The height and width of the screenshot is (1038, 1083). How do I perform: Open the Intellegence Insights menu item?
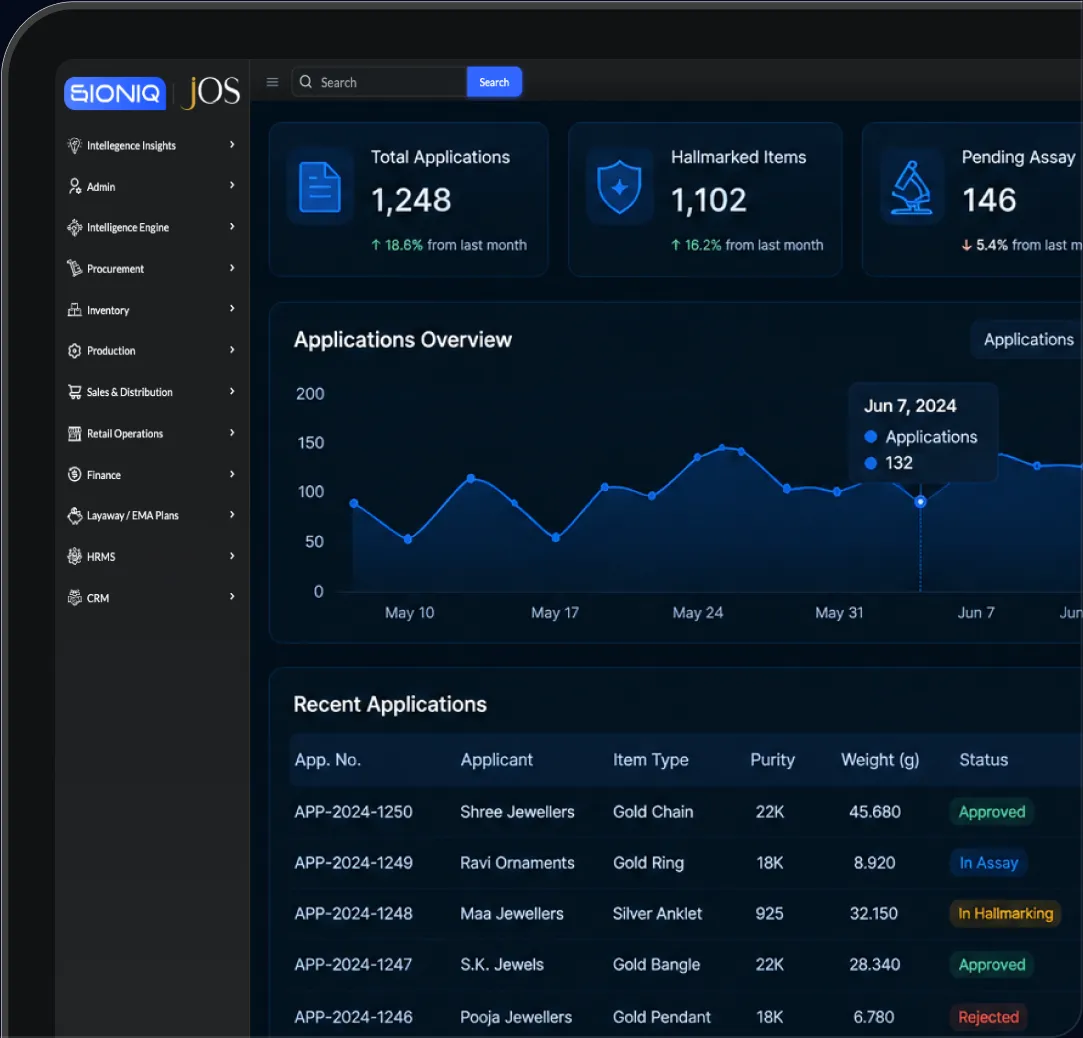152,146
